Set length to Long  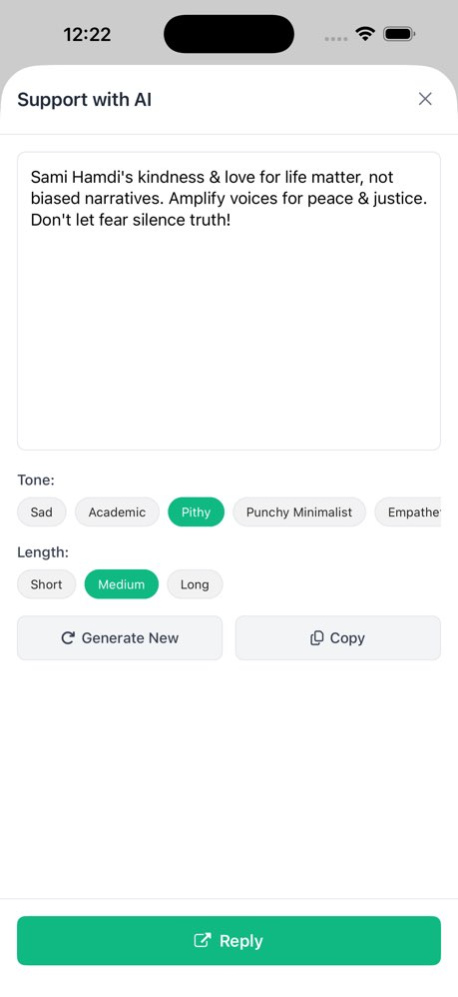point(195,584)
